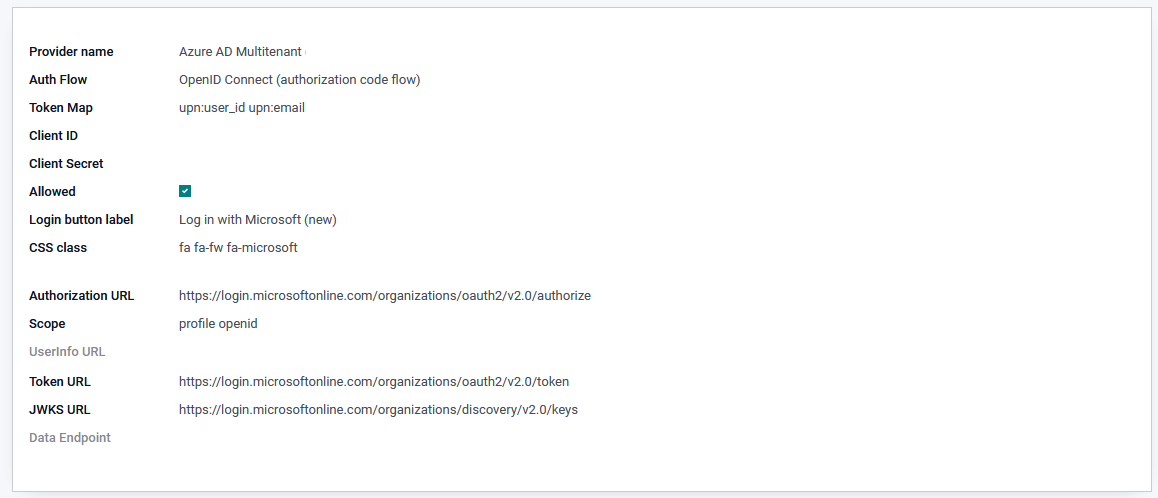Click the JWKS URL label
Screen dimensions: 1158x498
(59, 409)
